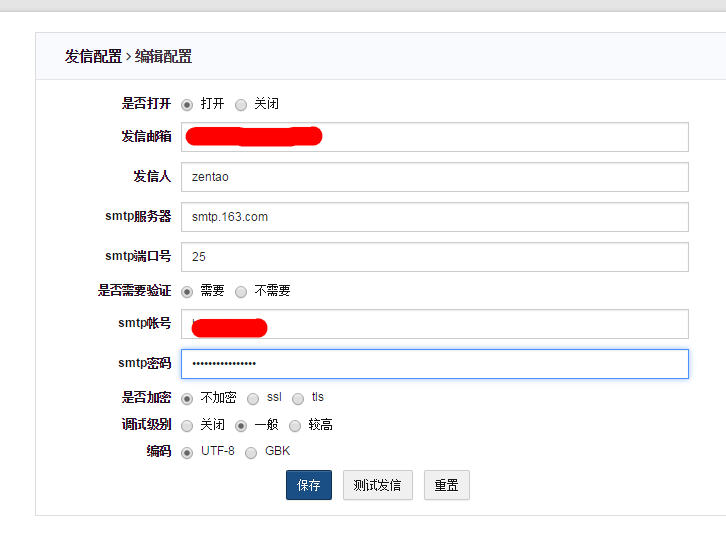This screenshot has height=536, width=726.
Task: Click the smtp服务器 input field
Action: [x=435, y=217]
